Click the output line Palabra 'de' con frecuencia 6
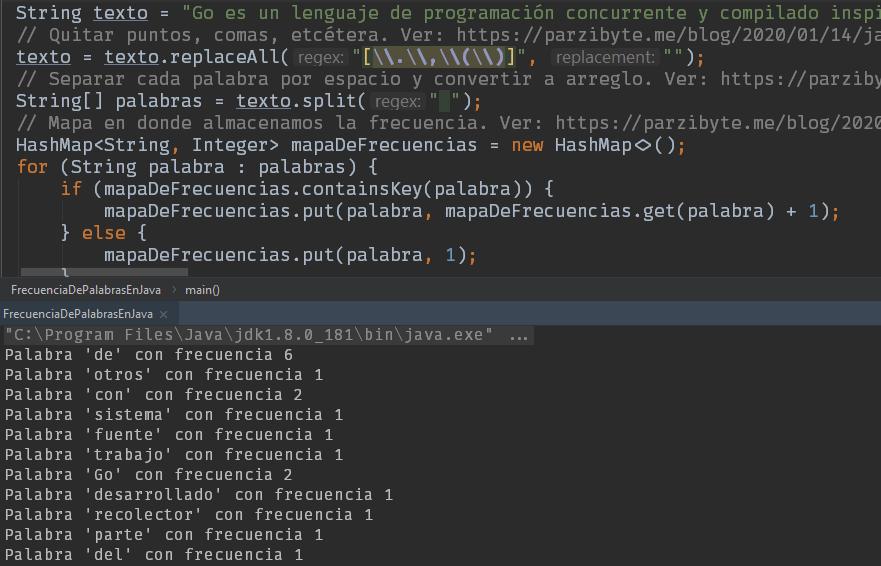Image resolution: width=881 pixels, height=566 pixels. tap(149, 355)
